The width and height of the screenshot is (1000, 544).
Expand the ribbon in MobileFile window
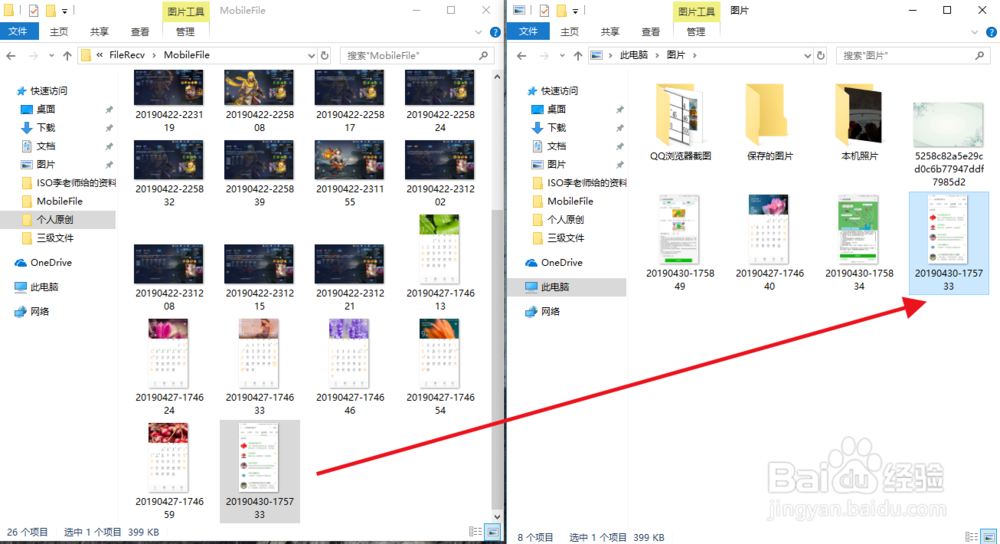478,32
